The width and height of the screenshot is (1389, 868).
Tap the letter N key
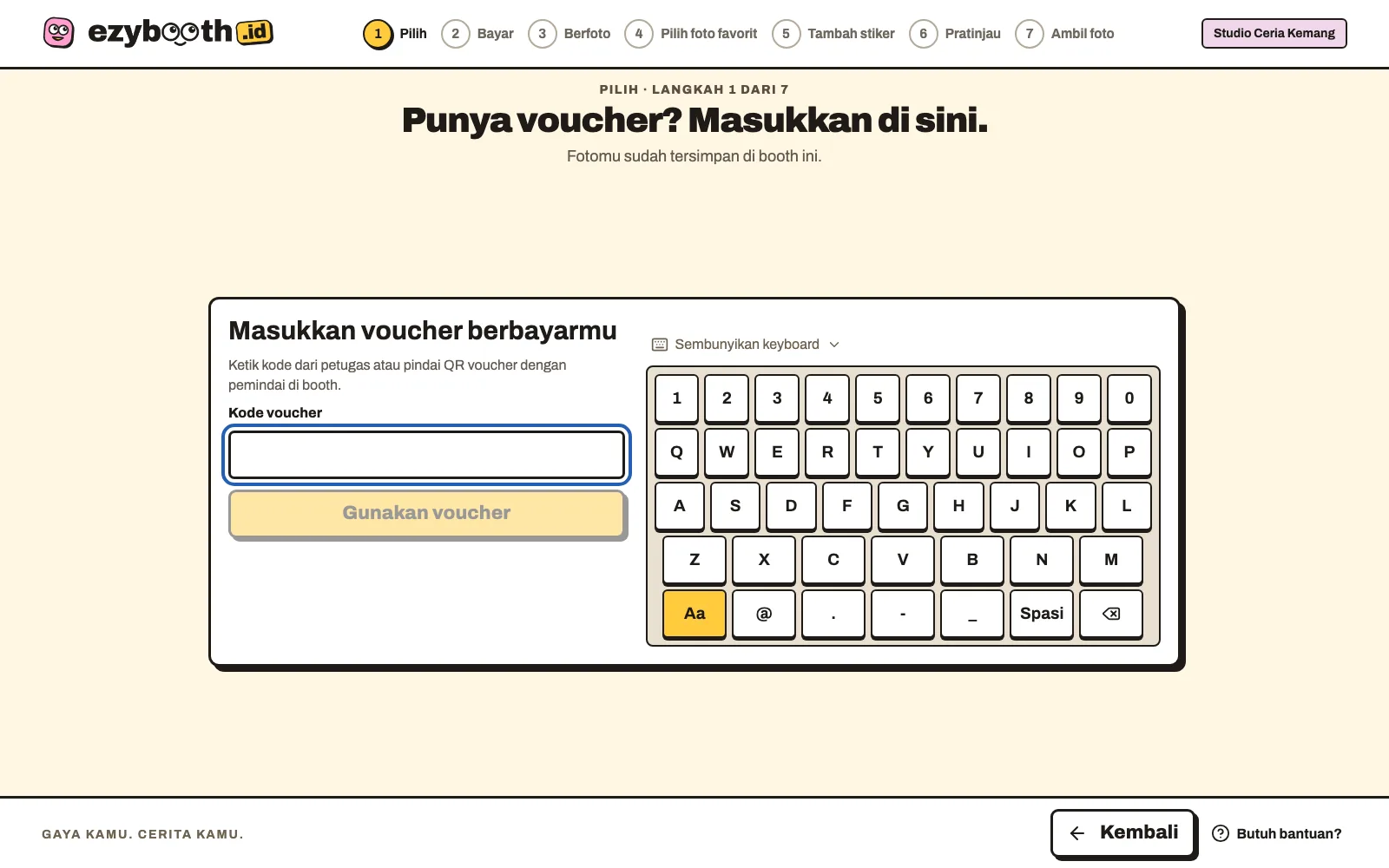1042,560
